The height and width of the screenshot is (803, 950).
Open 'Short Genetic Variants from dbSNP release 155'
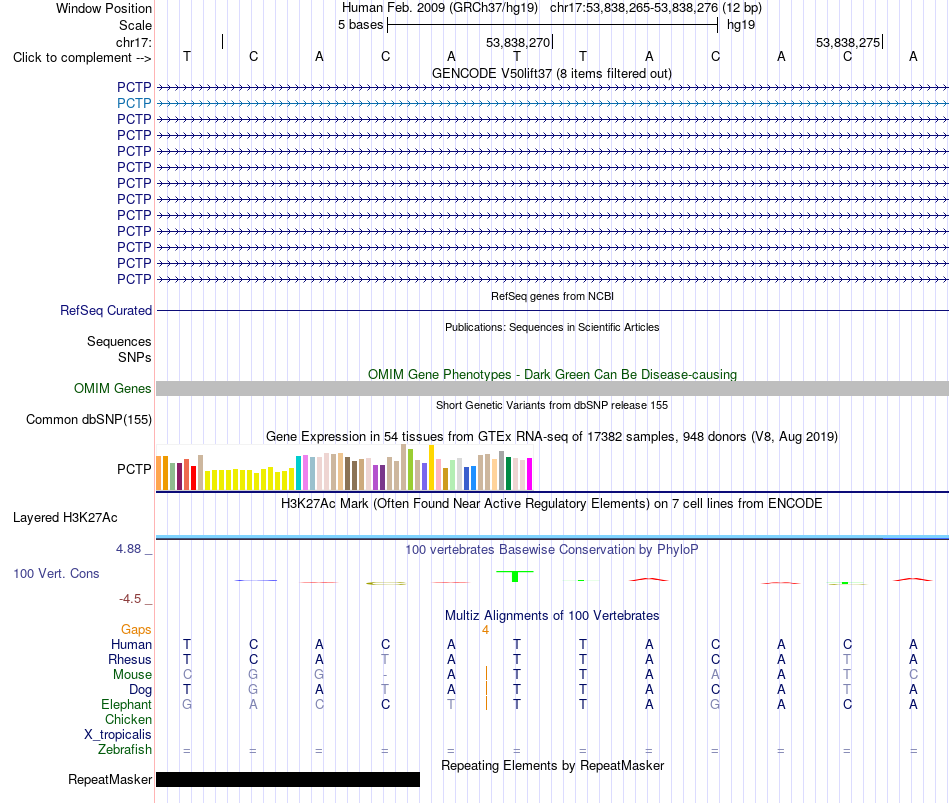tap(552, 405)
